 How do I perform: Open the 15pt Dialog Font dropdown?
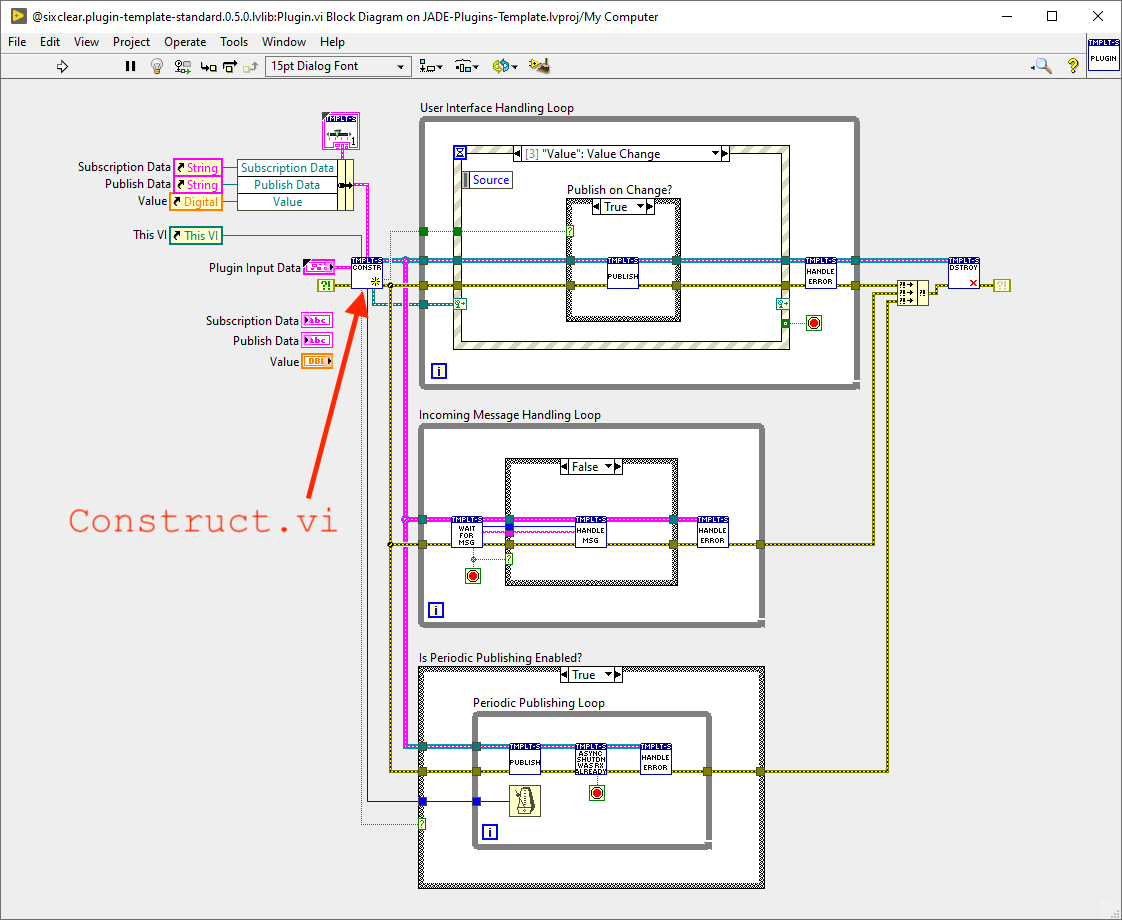coord(337,66)
